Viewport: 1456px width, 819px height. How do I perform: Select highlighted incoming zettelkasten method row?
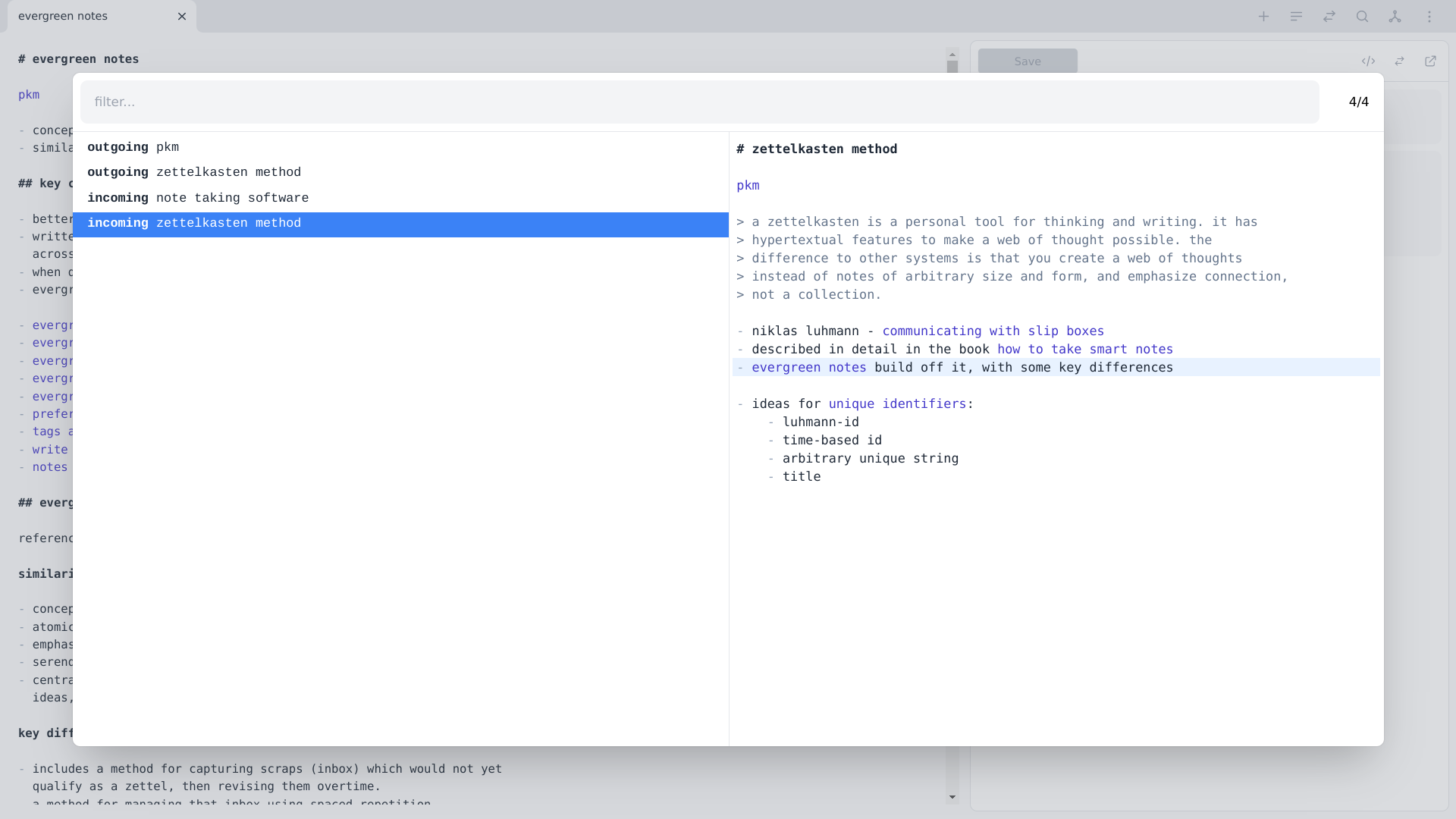pyautogui.click(x=400, y=224)
